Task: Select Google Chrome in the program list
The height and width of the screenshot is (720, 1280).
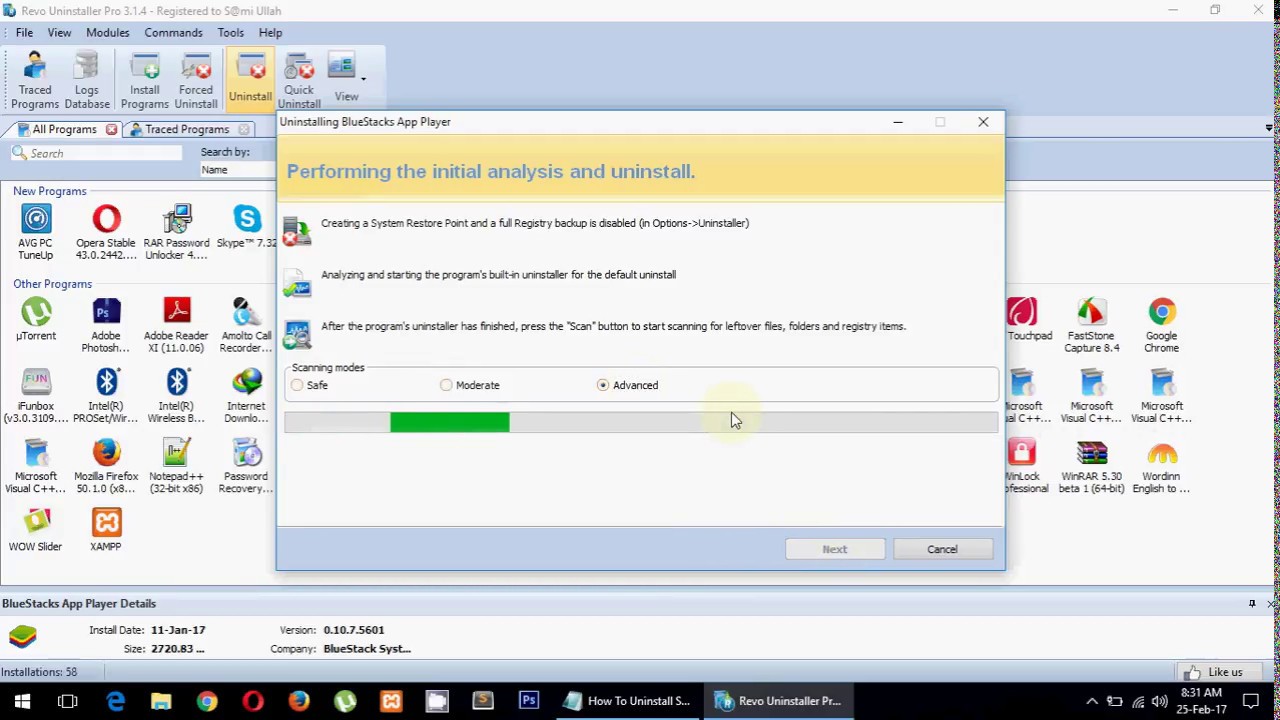Action: click(x=1162, y=325)
